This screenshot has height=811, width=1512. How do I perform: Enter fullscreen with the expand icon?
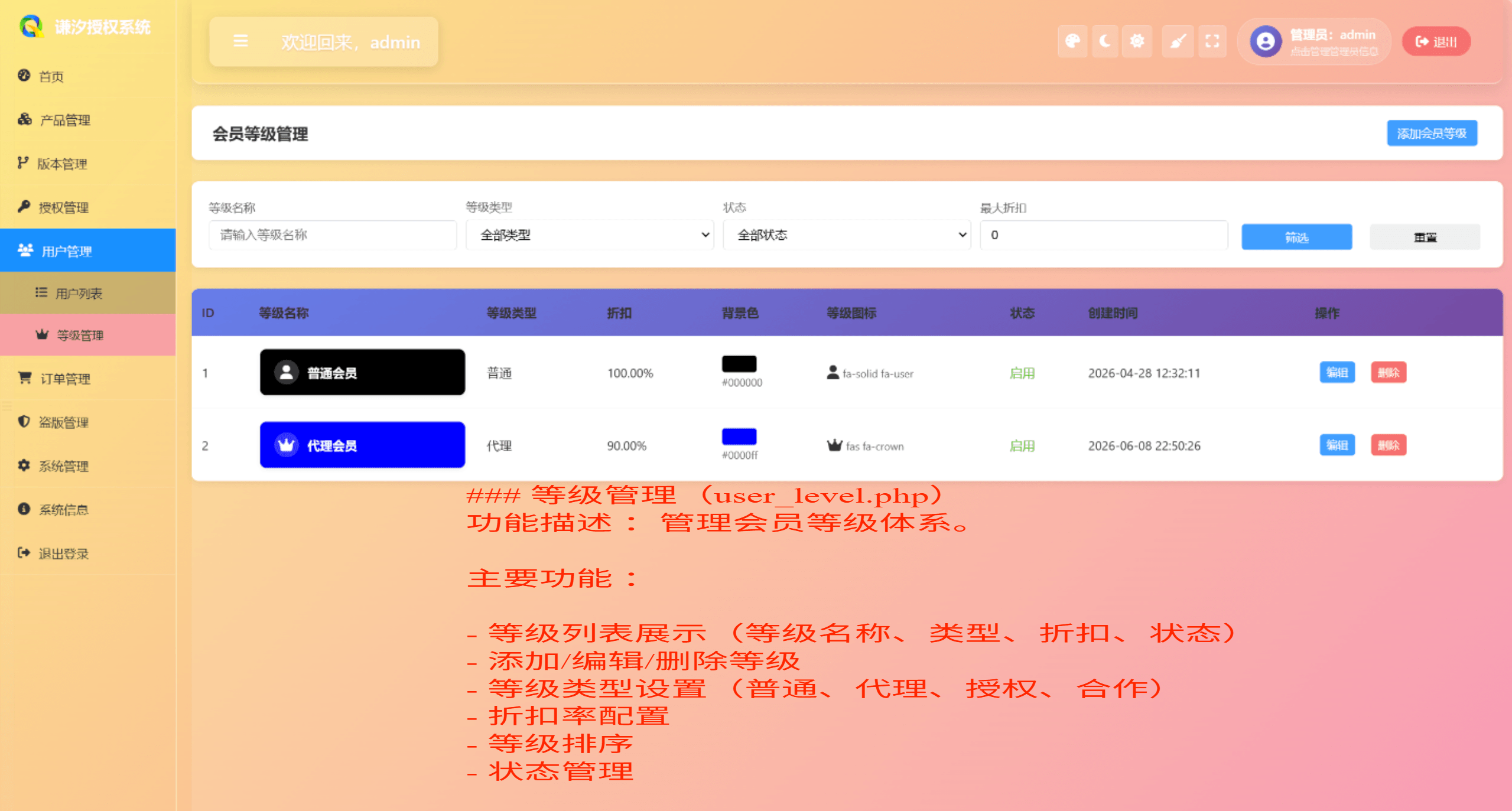pos(1212,41)
